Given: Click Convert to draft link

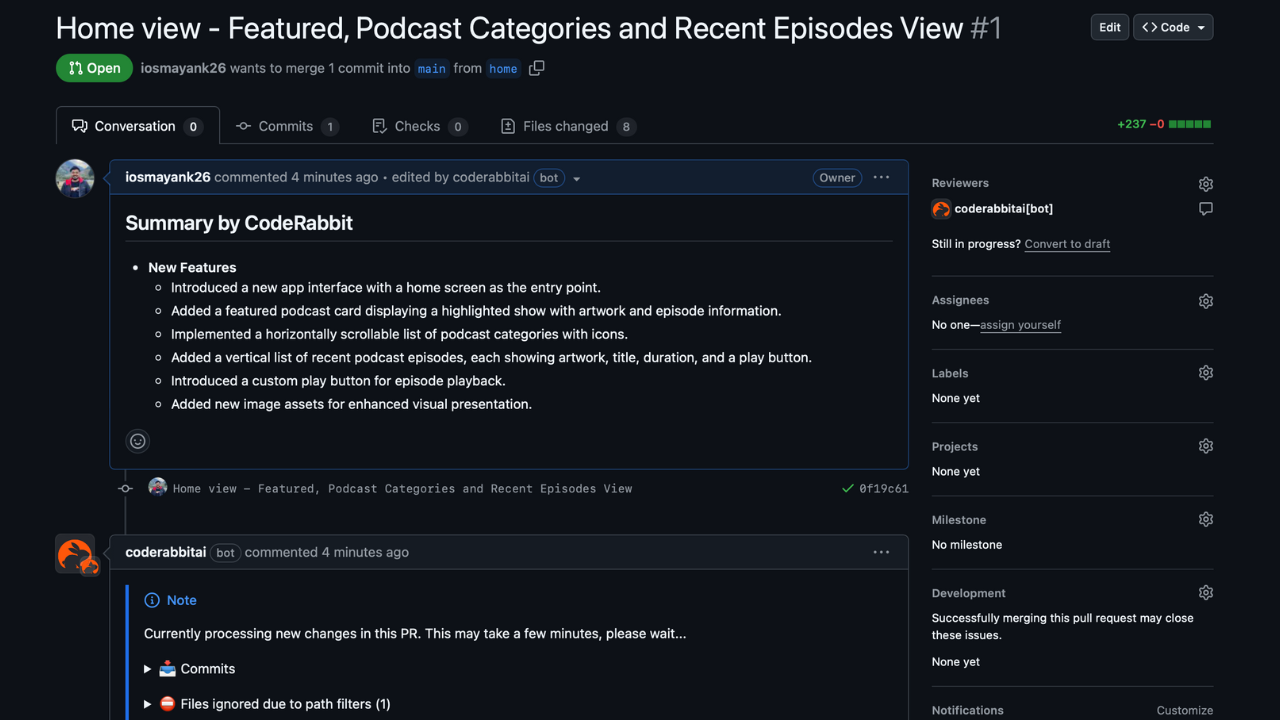Looking at the screenshot, I should point(1067,244).
